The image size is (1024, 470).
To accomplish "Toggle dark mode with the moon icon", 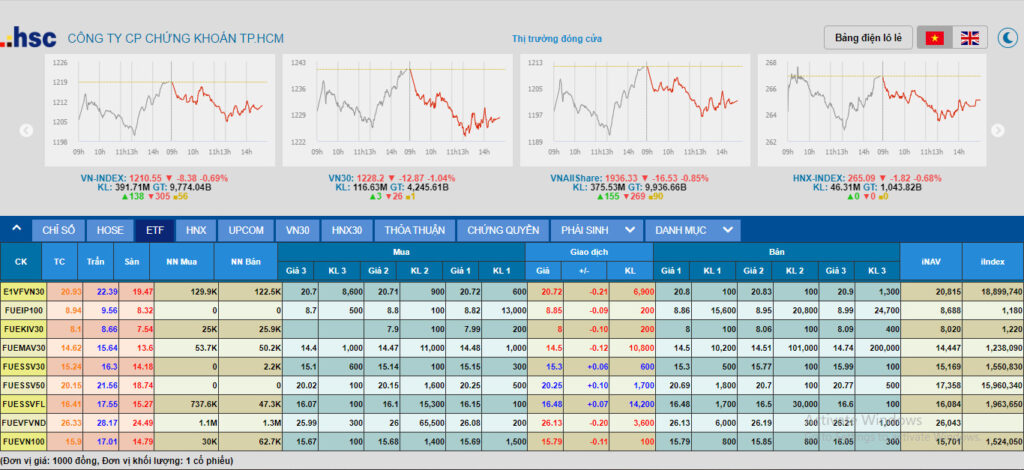I will pyautogui.click(x=1007, y=38).
